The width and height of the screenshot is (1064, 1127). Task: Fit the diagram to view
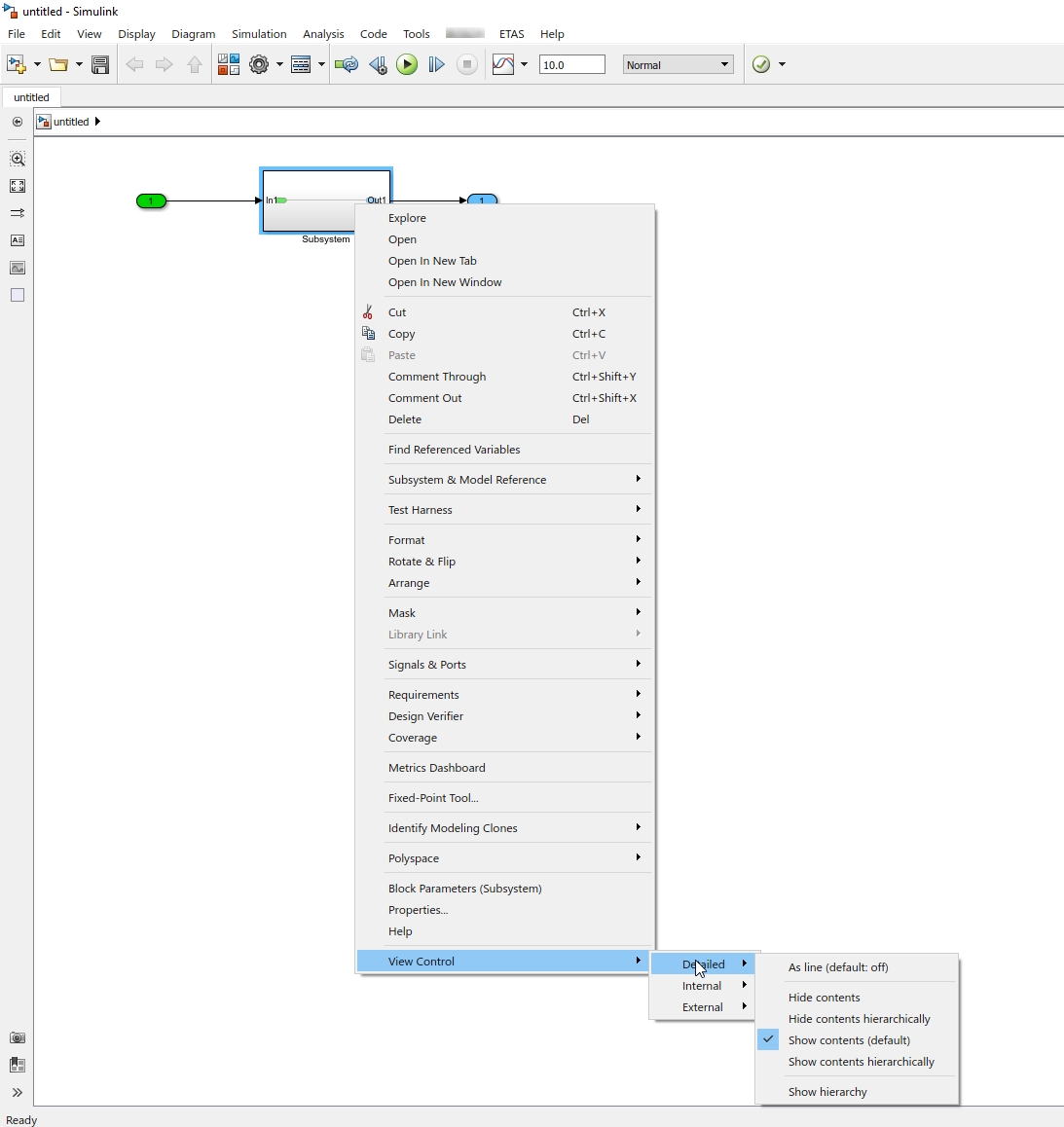point(18,186)
